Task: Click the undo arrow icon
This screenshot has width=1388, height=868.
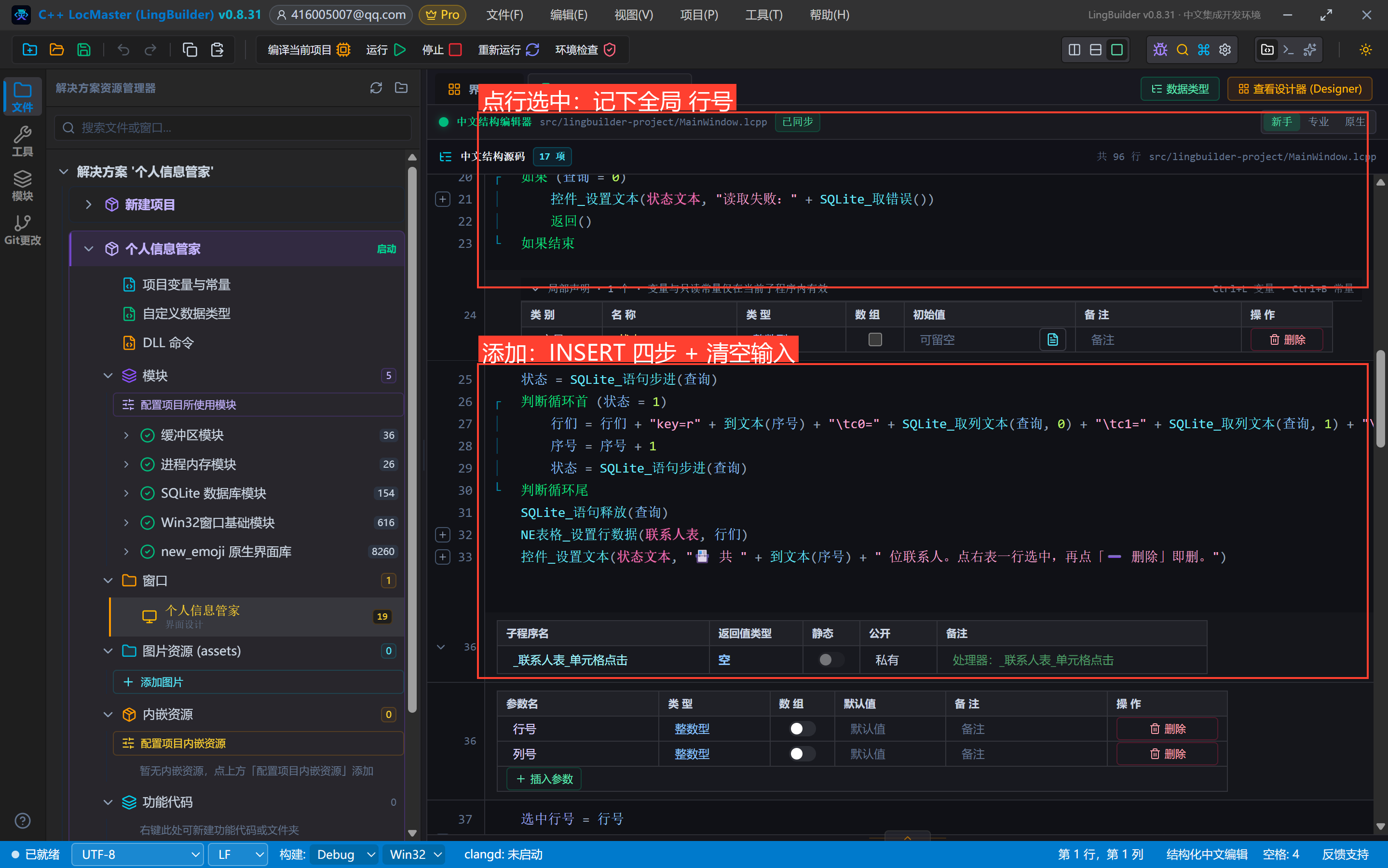Action: tap(123, 50)
